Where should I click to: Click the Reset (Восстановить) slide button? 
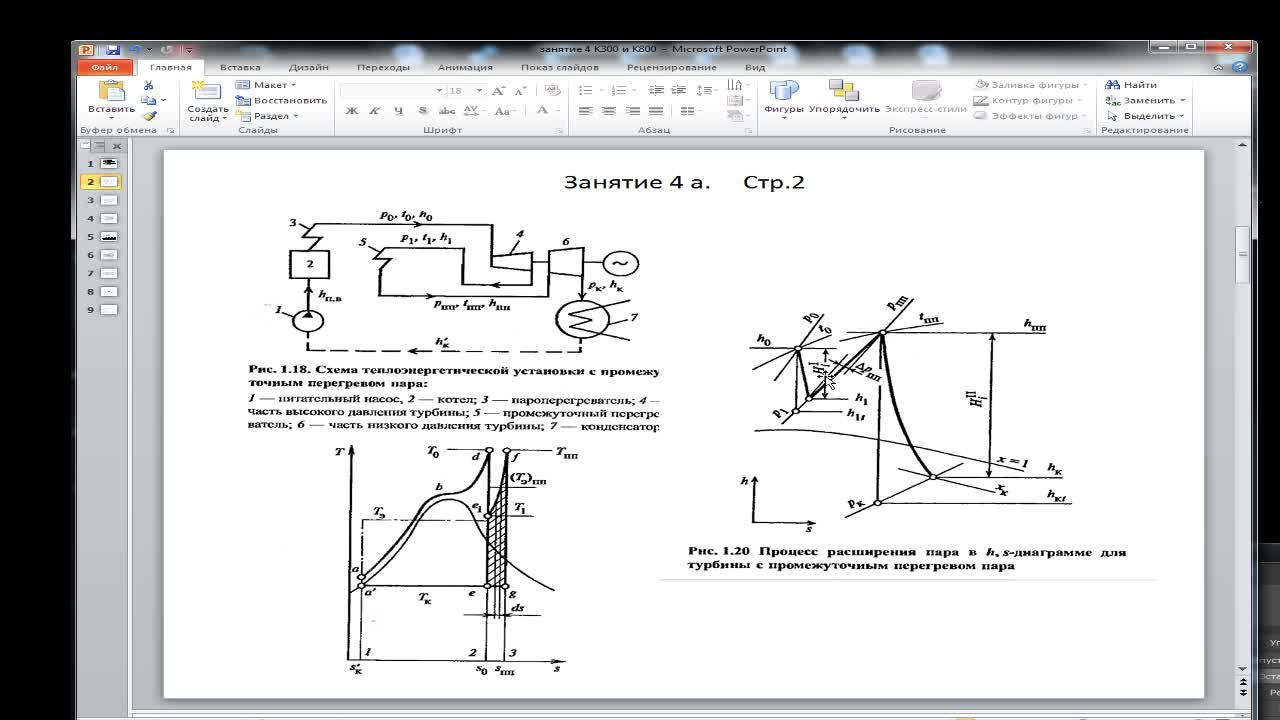282,100
